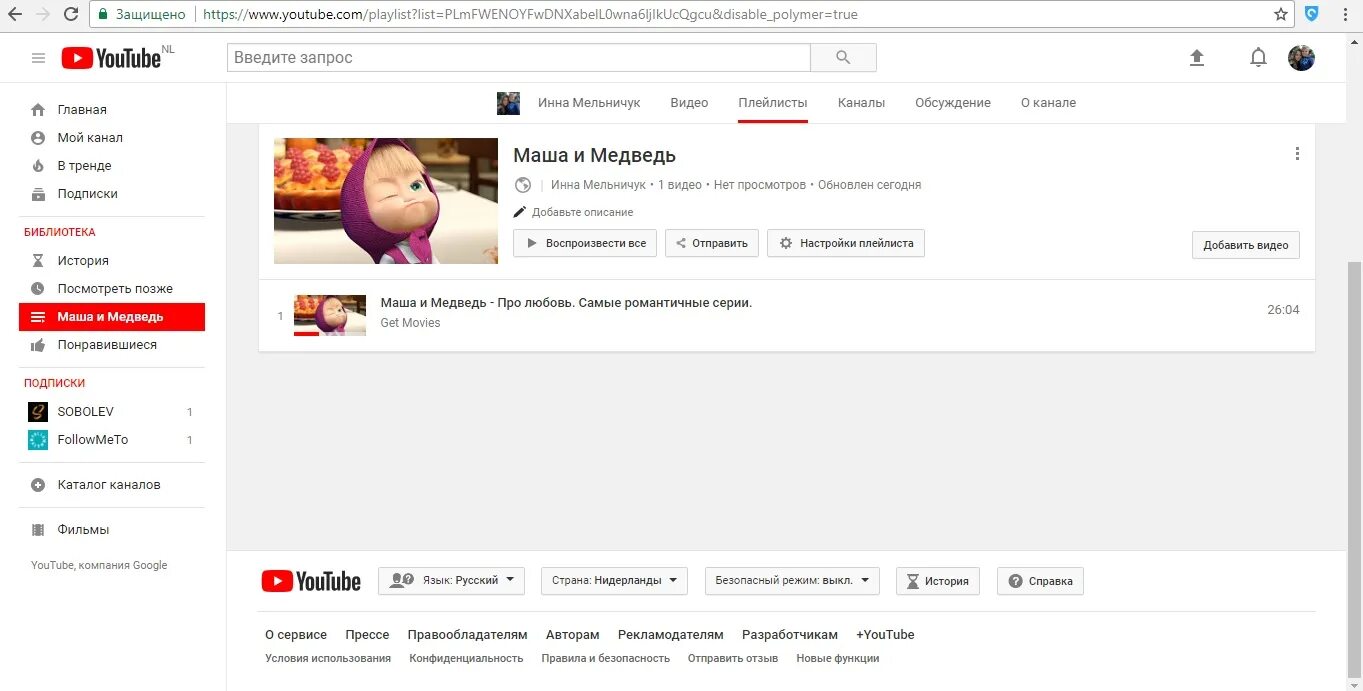Viewport: 1363px width, 691px height.
Task: Open Новые функции footer link
Action: click(x=838, y=658)
